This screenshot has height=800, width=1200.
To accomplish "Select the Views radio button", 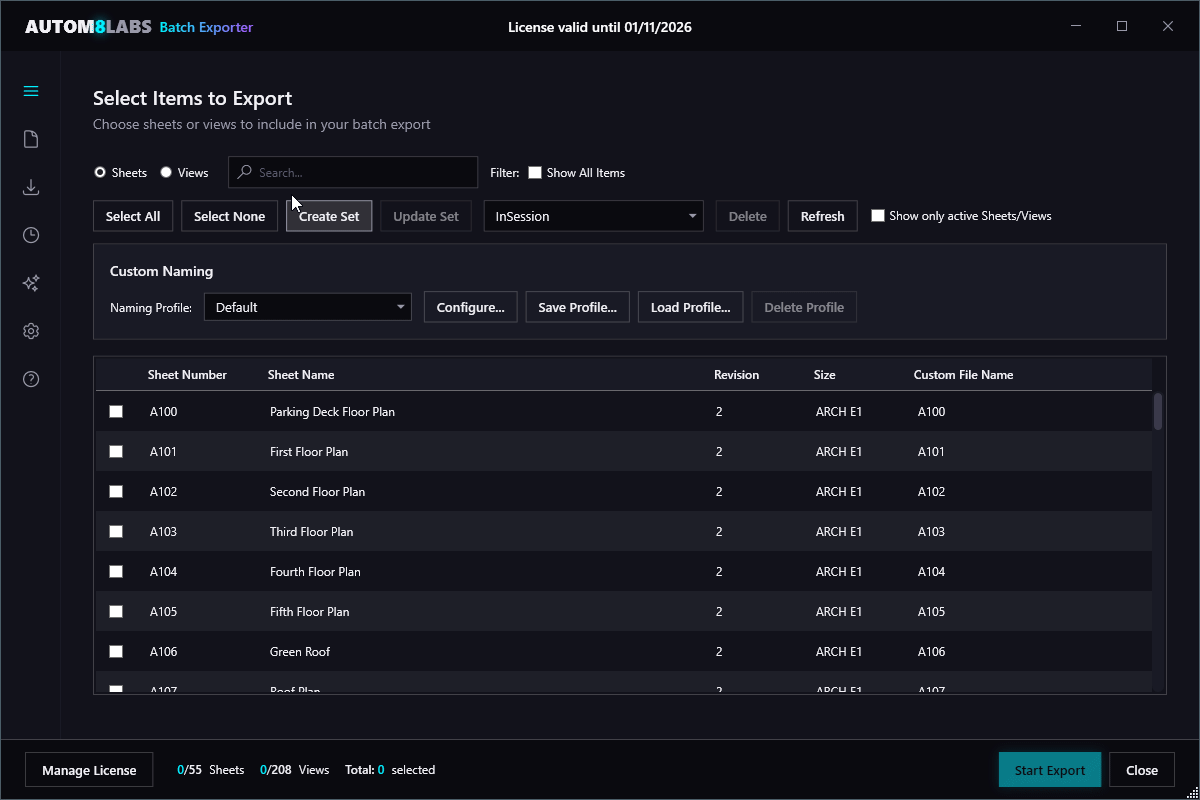I will pos(164,172).
